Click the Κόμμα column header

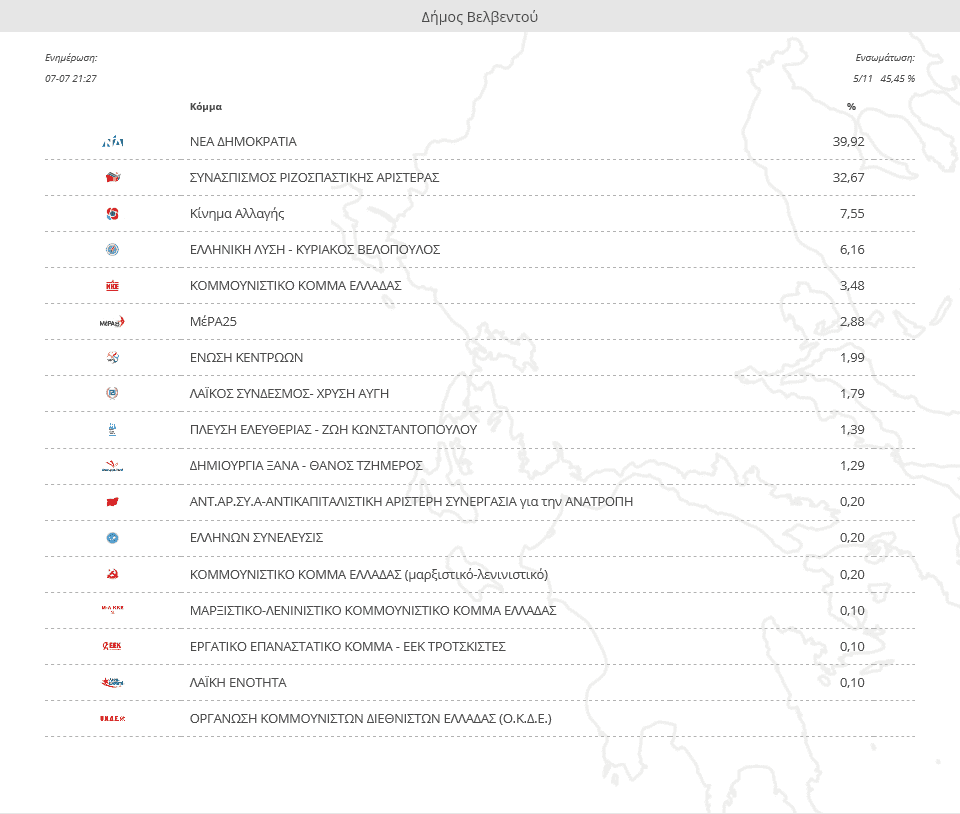[206, 106]
